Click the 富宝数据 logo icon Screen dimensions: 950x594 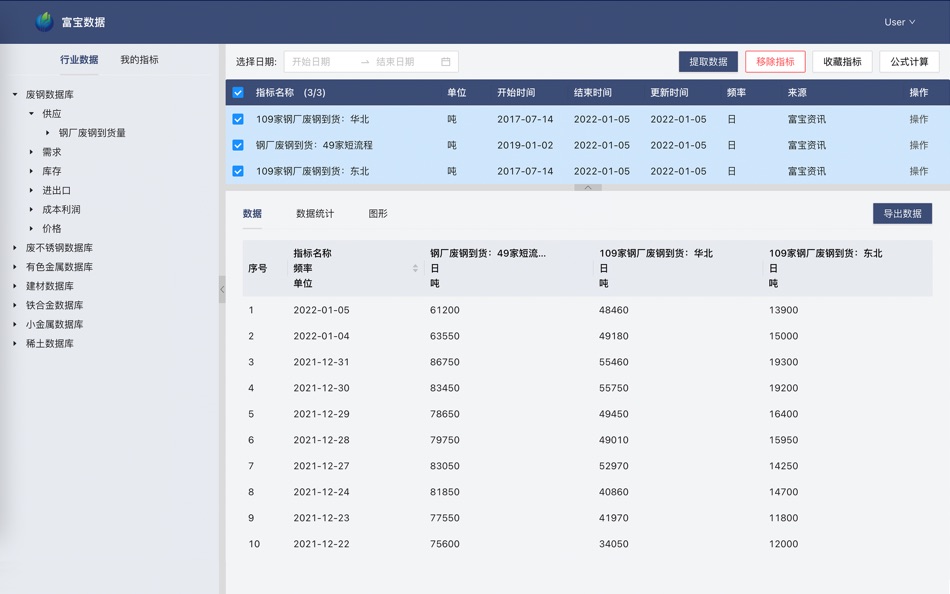point(44,22)
